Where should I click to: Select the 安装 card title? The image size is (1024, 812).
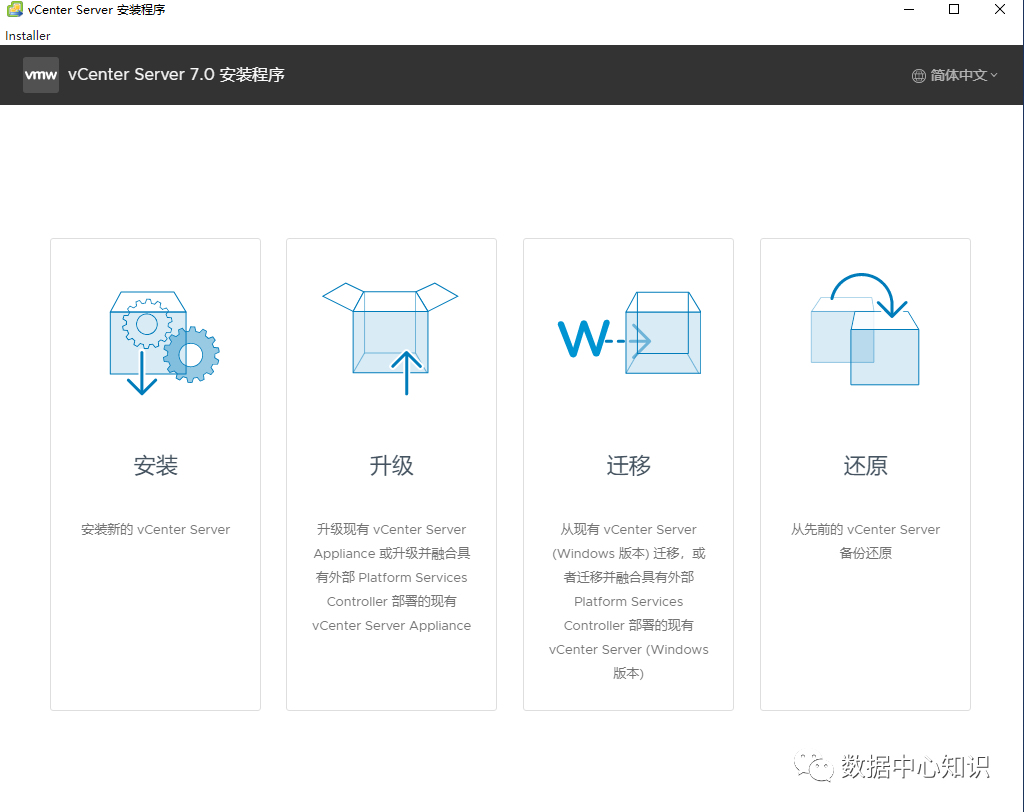[155, 466]
